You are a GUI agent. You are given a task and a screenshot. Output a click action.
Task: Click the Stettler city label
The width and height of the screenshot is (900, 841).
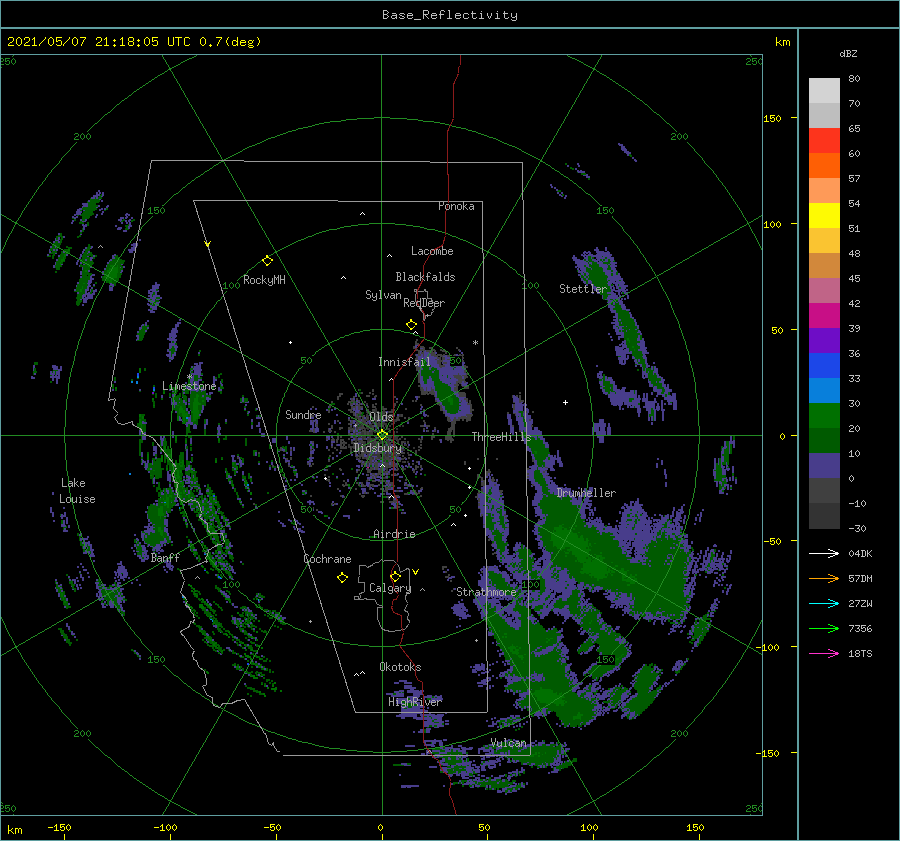(583, 289)
